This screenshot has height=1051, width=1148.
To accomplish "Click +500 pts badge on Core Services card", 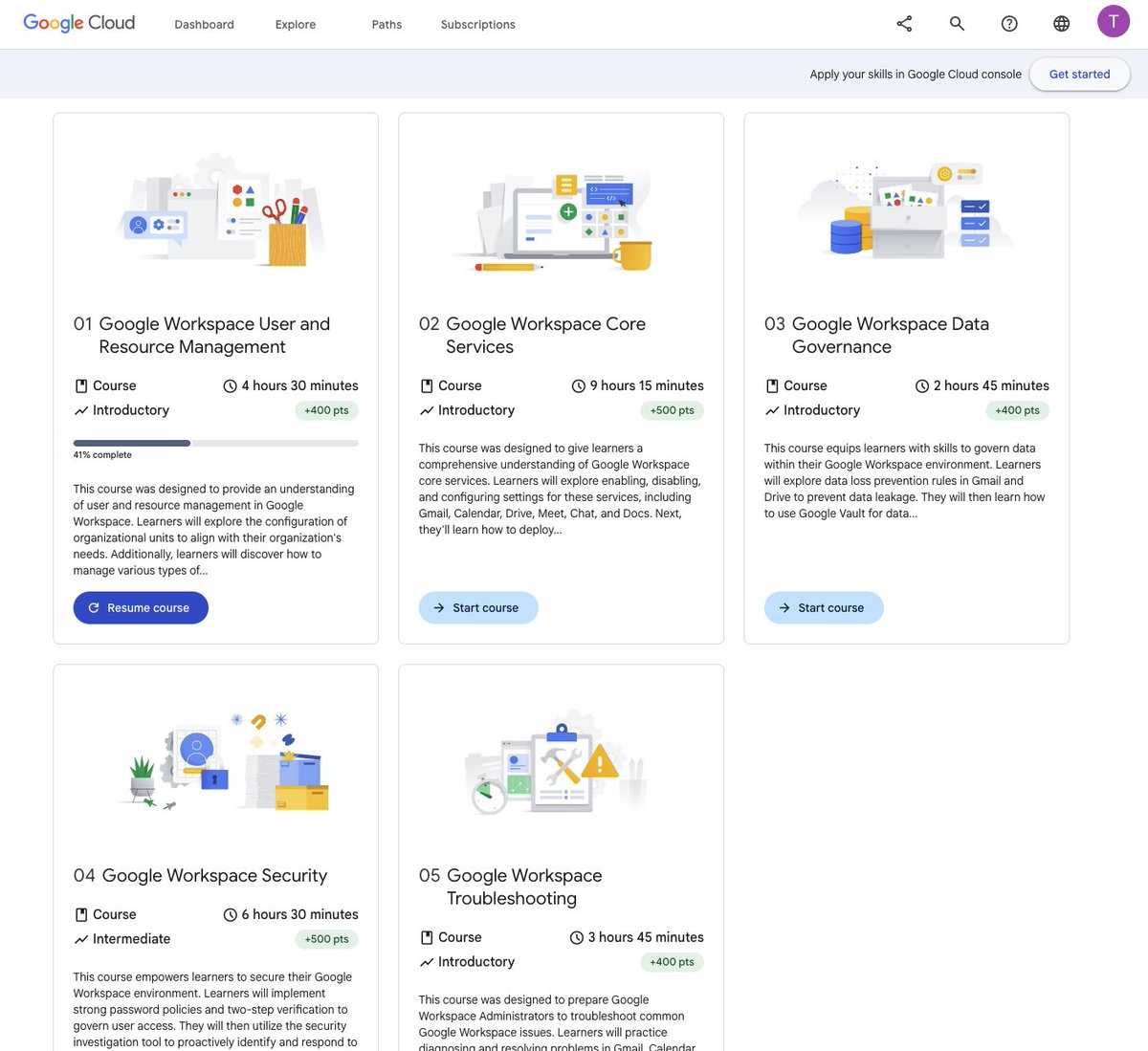I will tap(672, 411).
